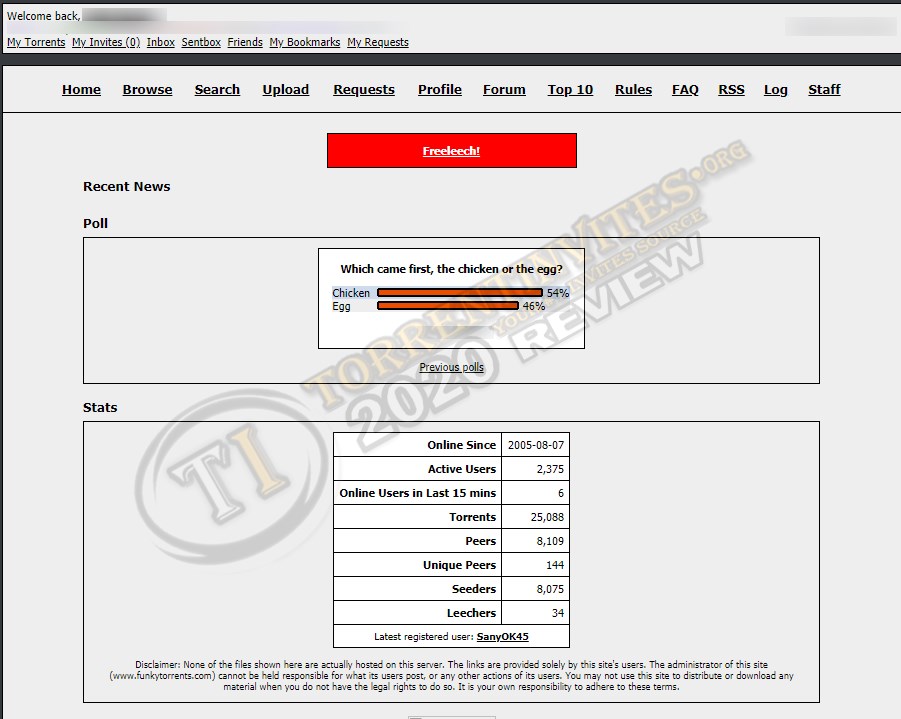This screenshot has width=901, height=719.
Task: Open My Torrents in the top bar
Action: tap(36, 43)
